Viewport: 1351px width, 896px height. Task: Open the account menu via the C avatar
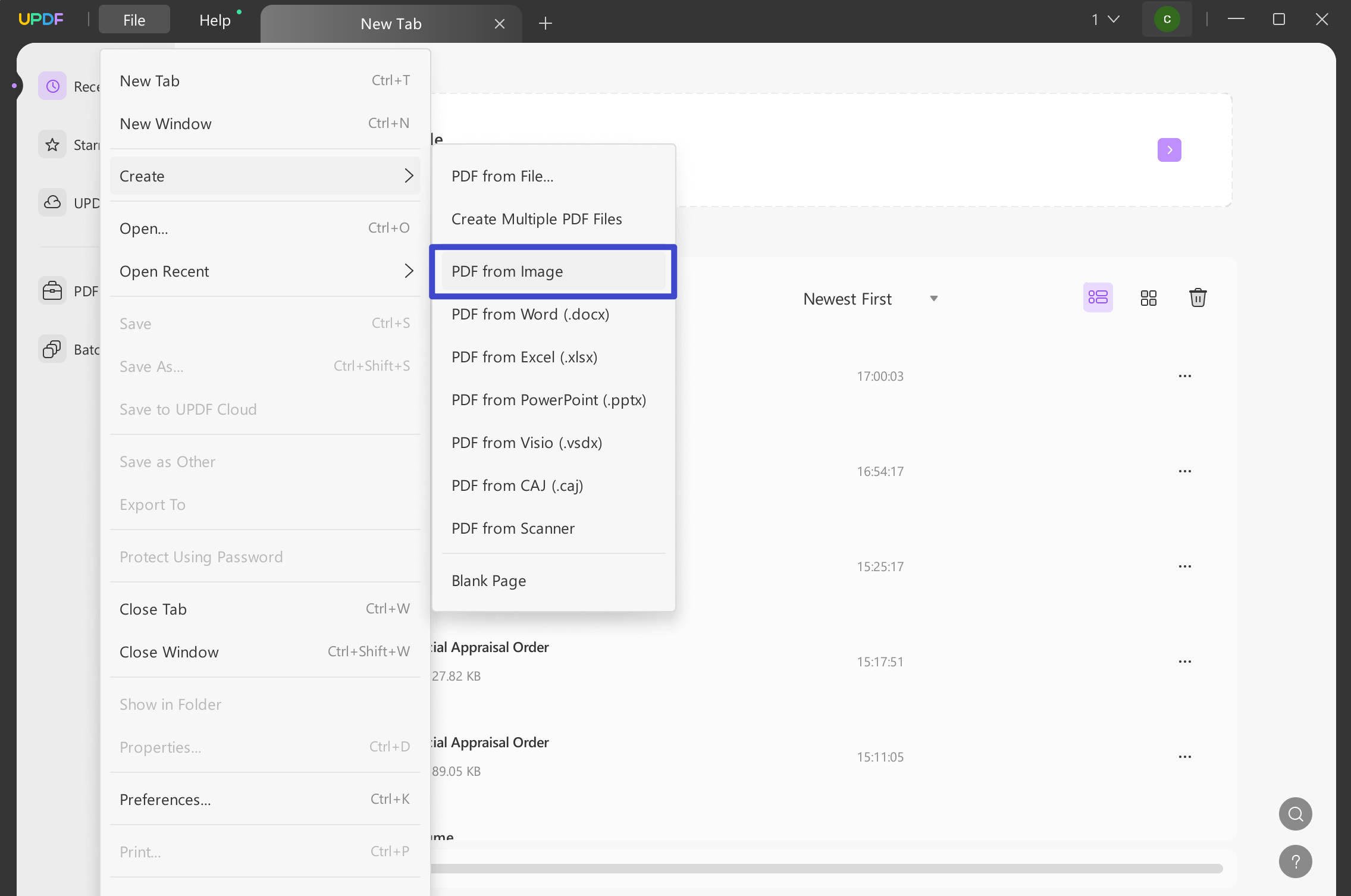pos(1167,19)
